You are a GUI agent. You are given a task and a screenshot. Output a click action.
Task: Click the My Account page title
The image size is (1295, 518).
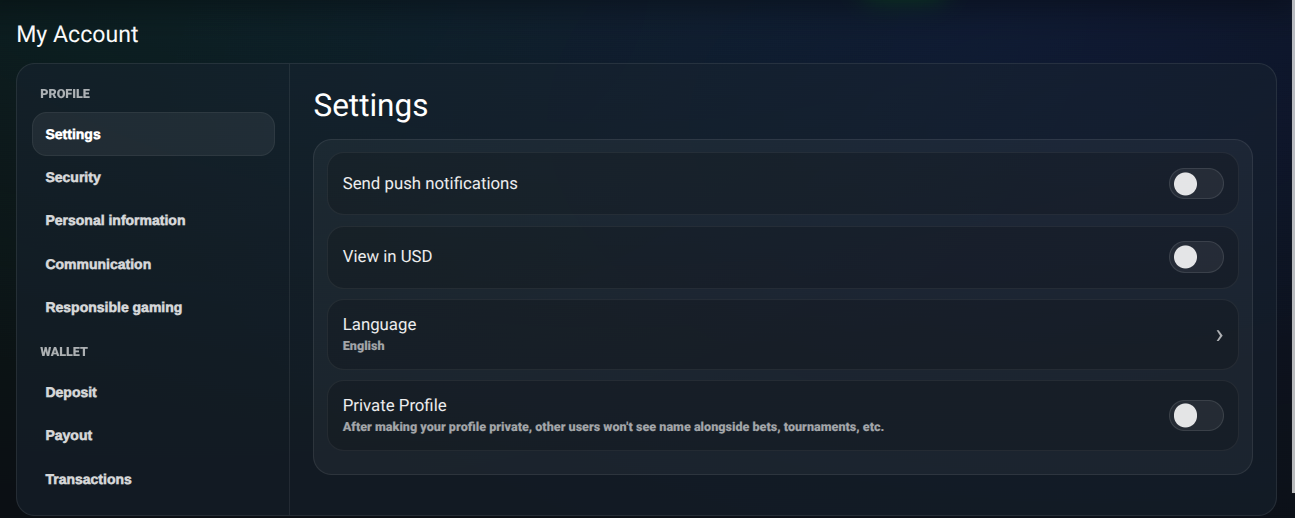(x=78, y=34)
